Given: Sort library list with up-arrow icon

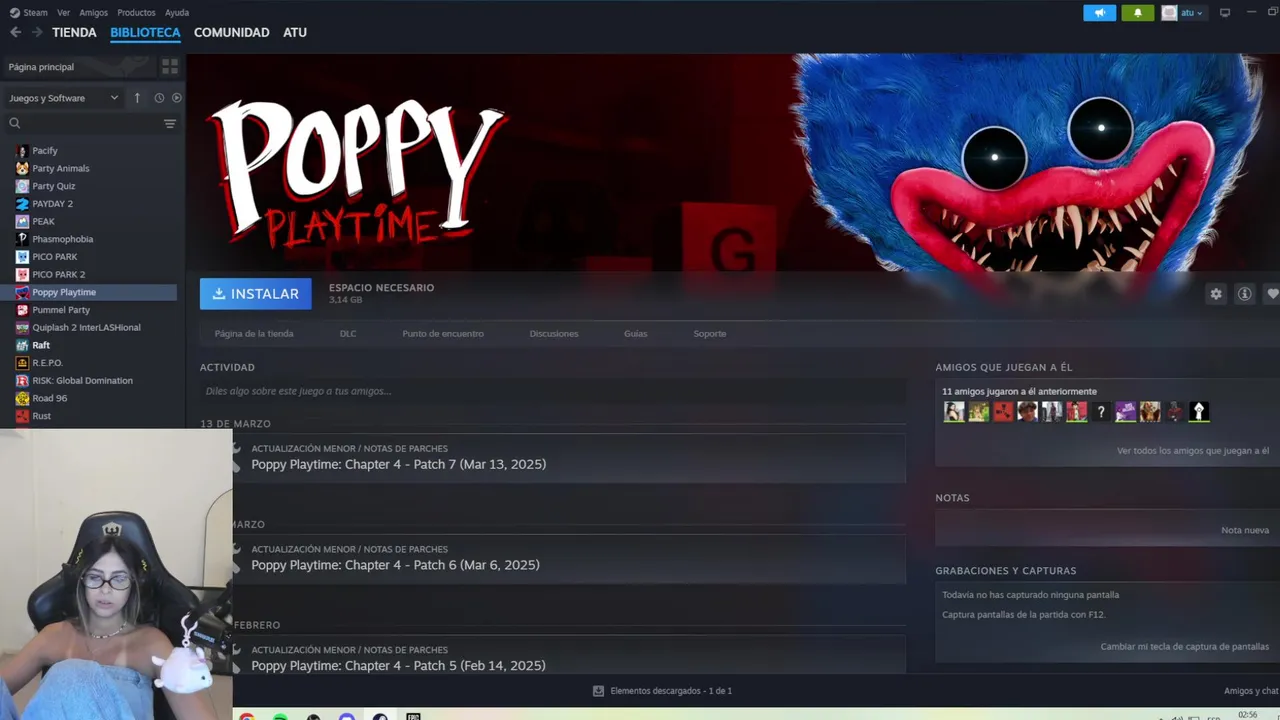Looking at the screenshot, I should tap(137, 98).
